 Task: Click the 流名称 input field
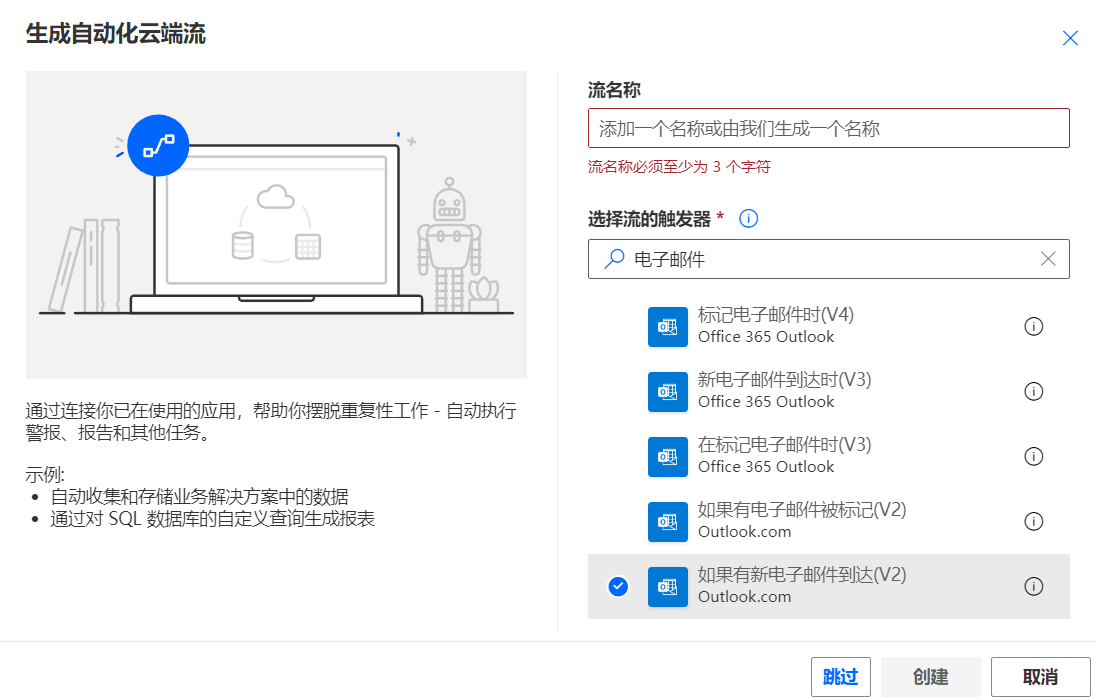click(x=828, y=128)
